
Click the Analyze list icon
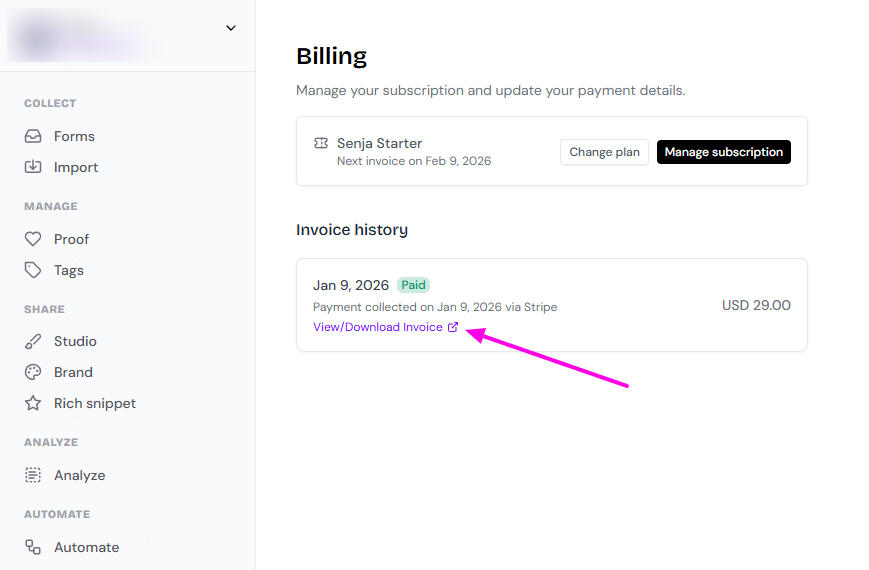[x=33, y=475]
